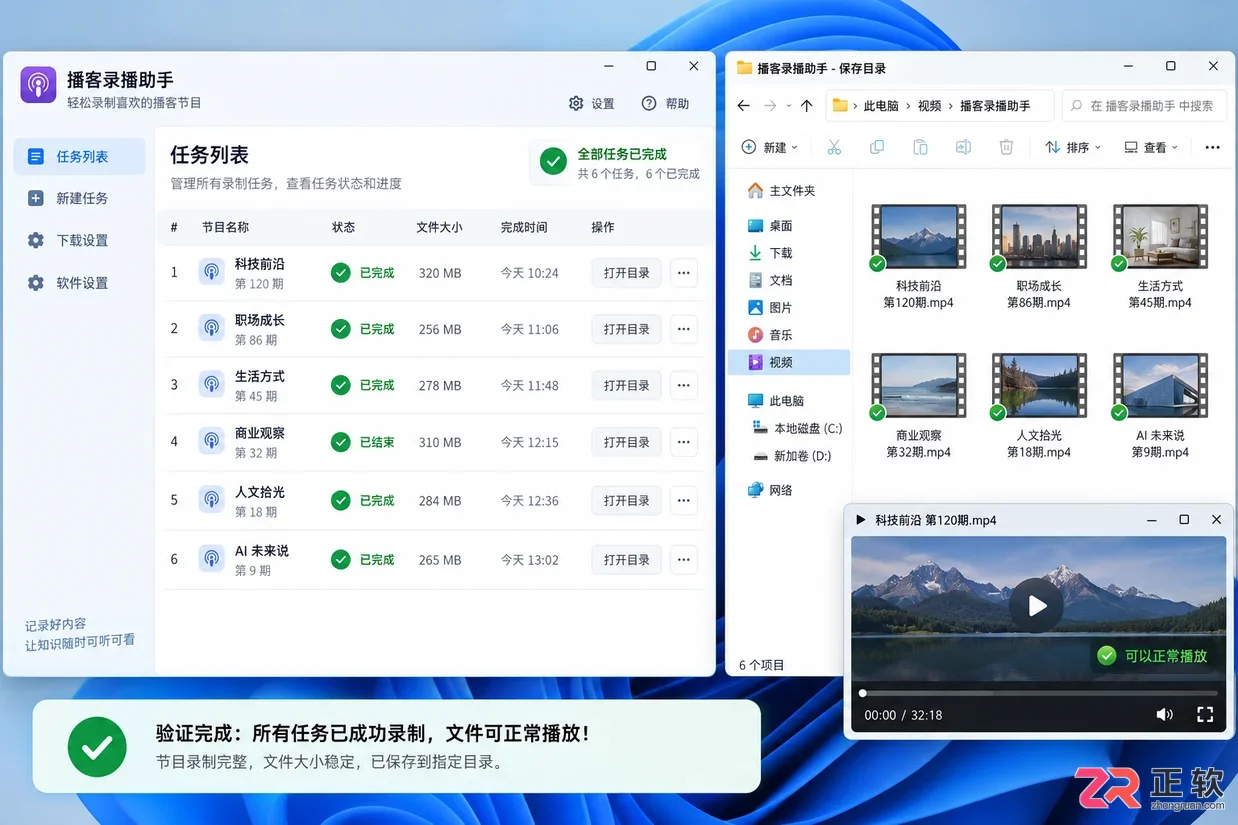
Task: Enter fullscreen in the video player
Action: coord(1205,714)
